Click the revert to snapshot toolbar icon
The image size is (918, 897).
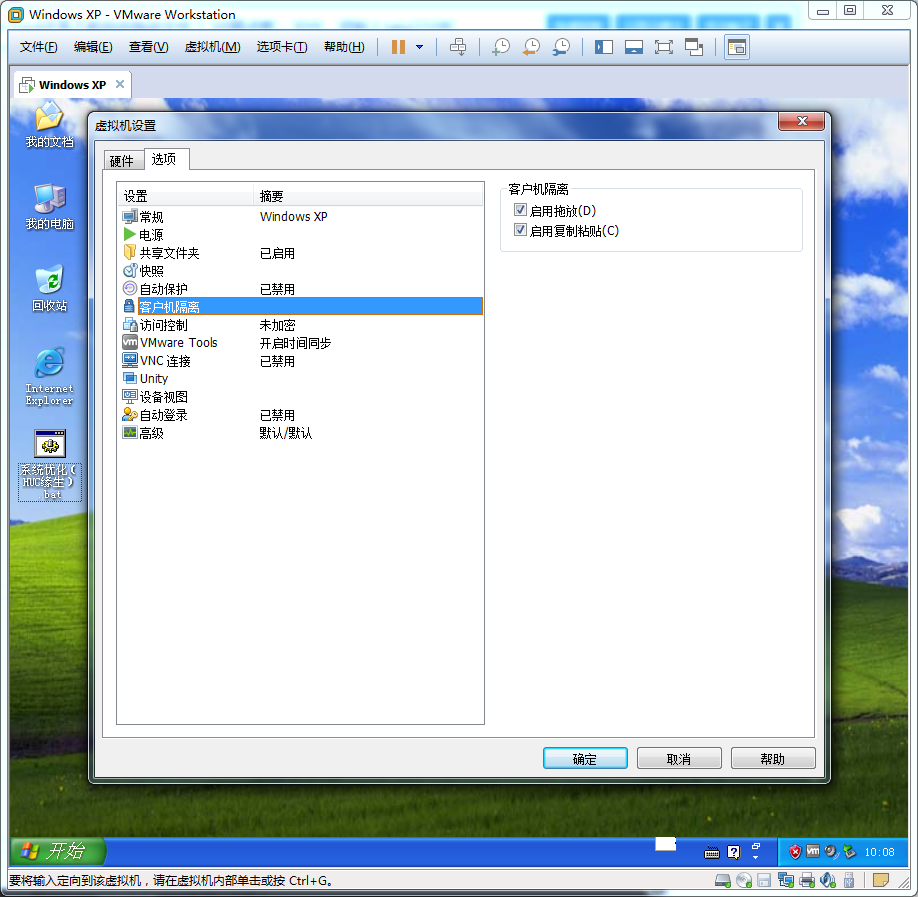(x=532, y=47)
